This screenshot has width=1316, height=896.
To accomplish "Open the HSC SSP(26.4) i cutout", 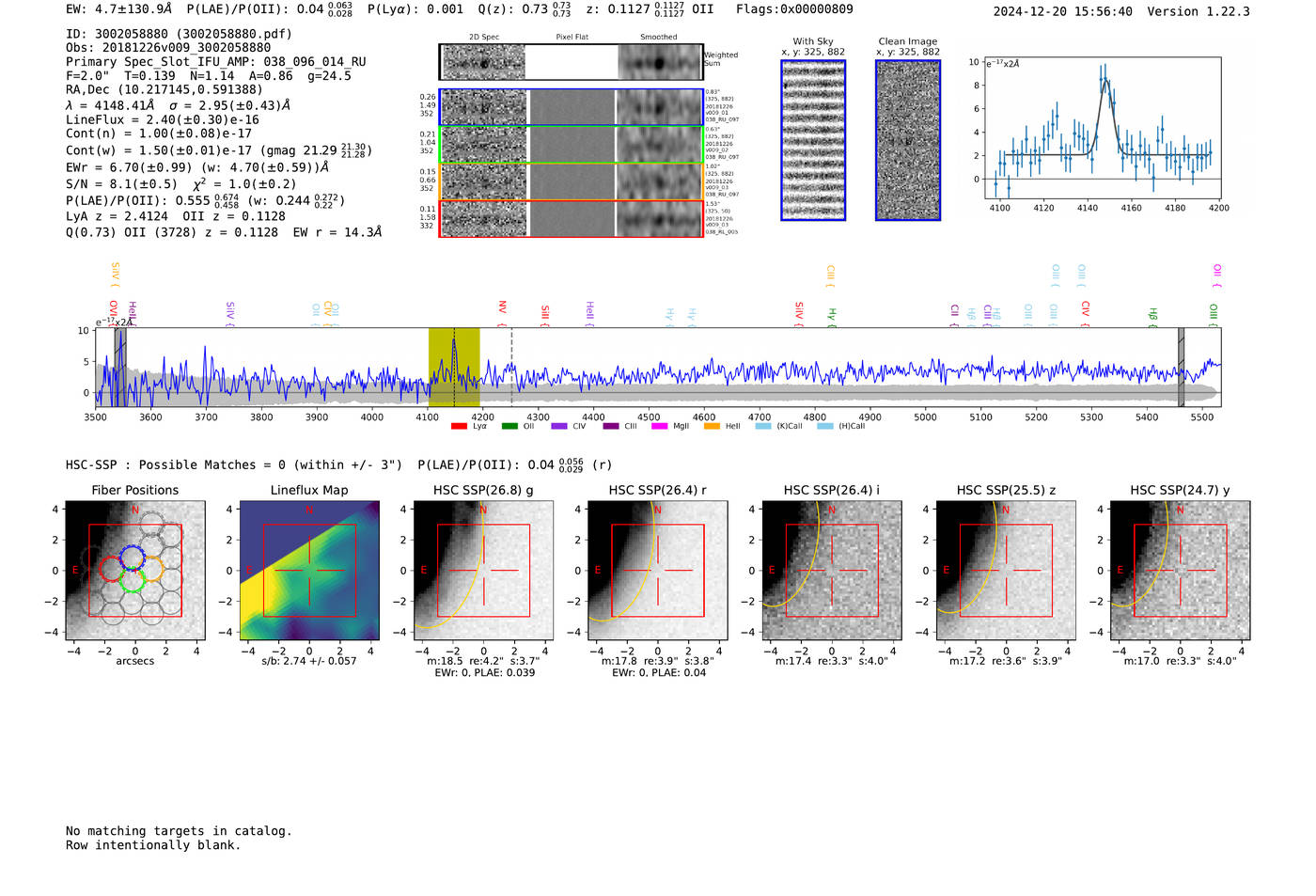I will (x=832, y=570).
